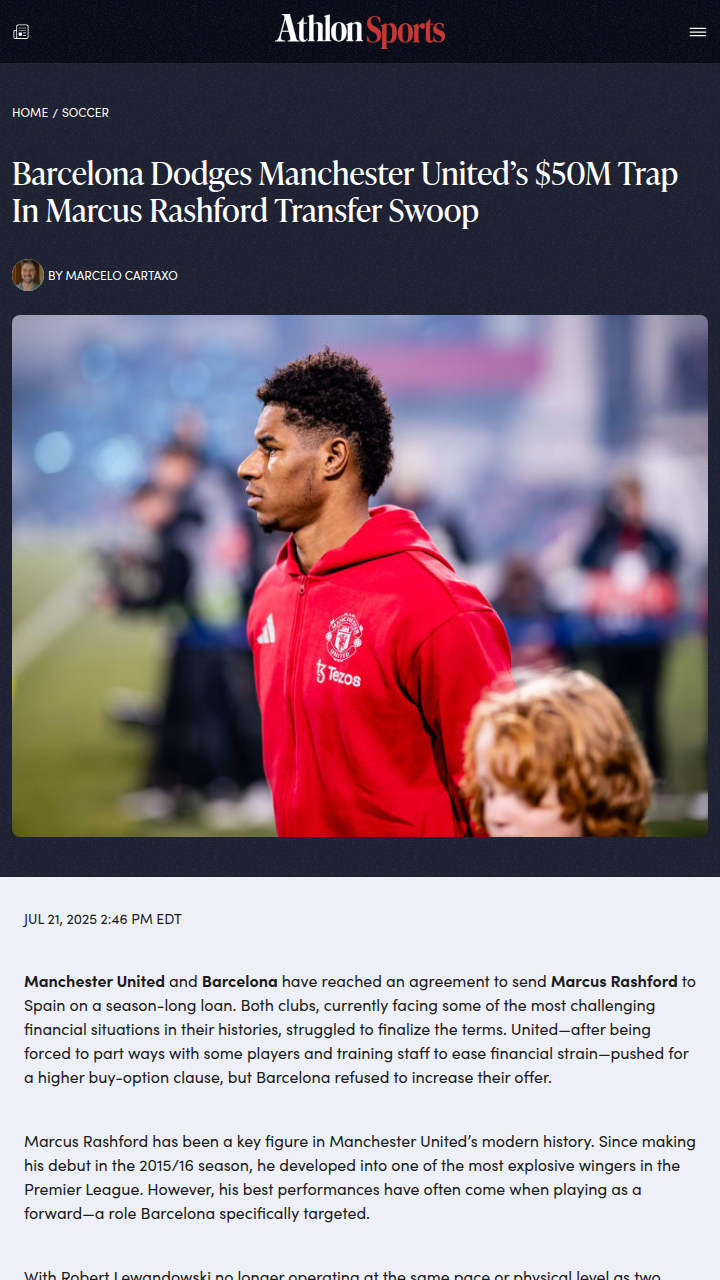Follow the bold Barcelona link in article
720x1280 pixels.
click(x=240, y=981)
